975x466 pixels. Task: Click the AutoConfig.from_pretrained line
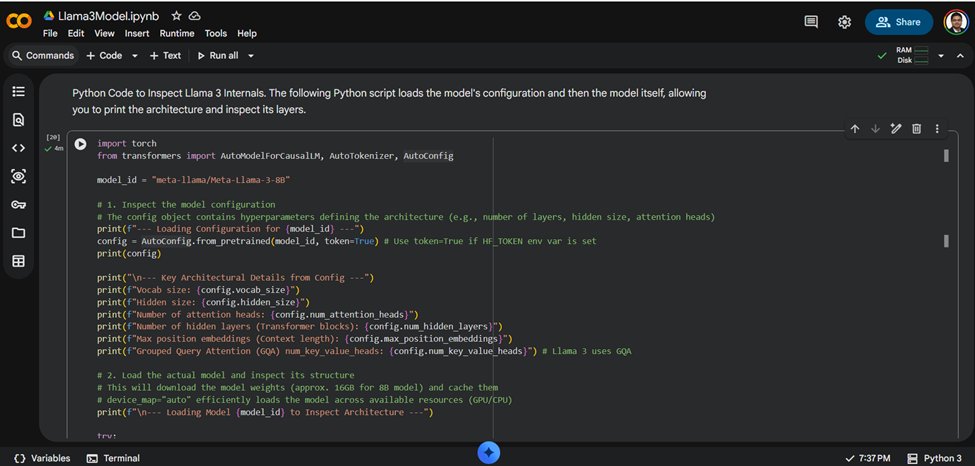(x=346, y=241)
